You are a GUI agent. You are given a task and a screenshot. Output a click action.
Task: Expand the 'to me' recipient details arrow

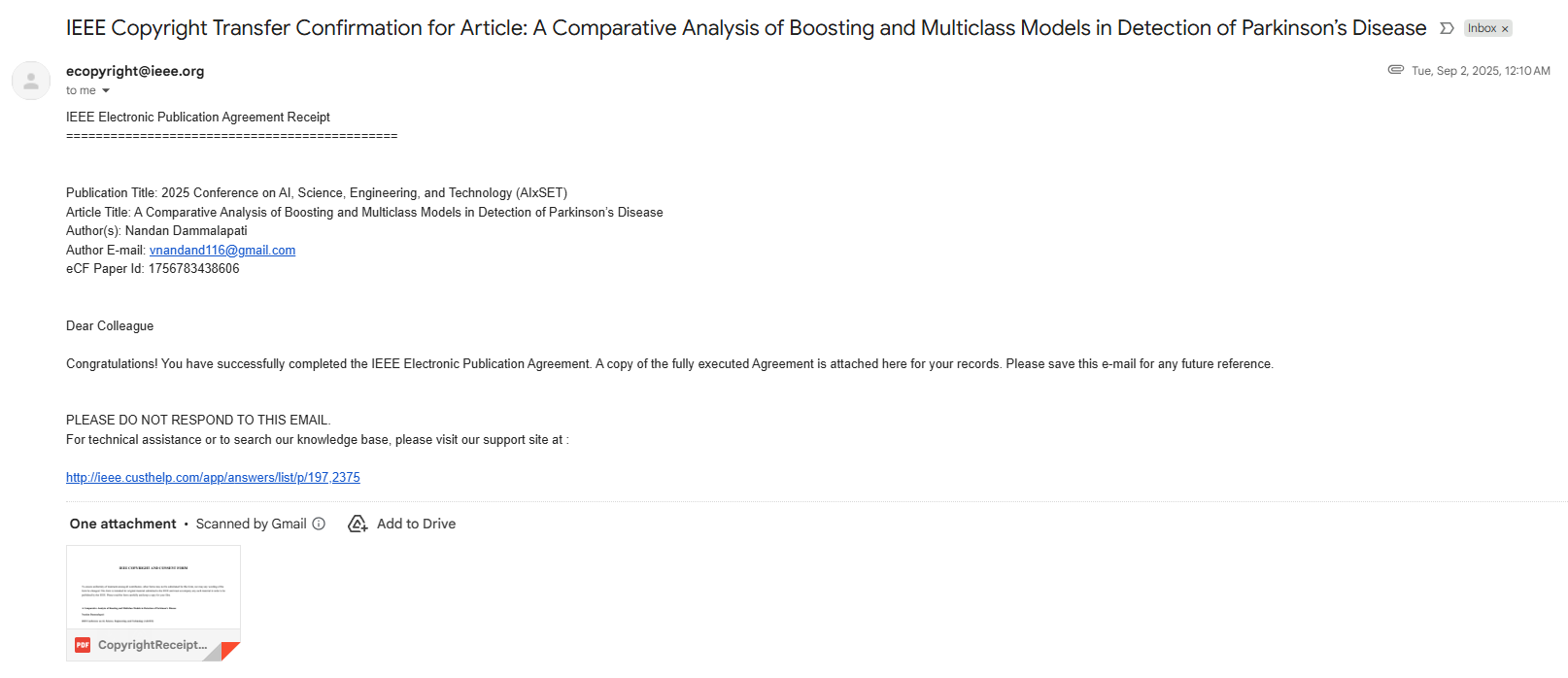click(x=106, y=90)
